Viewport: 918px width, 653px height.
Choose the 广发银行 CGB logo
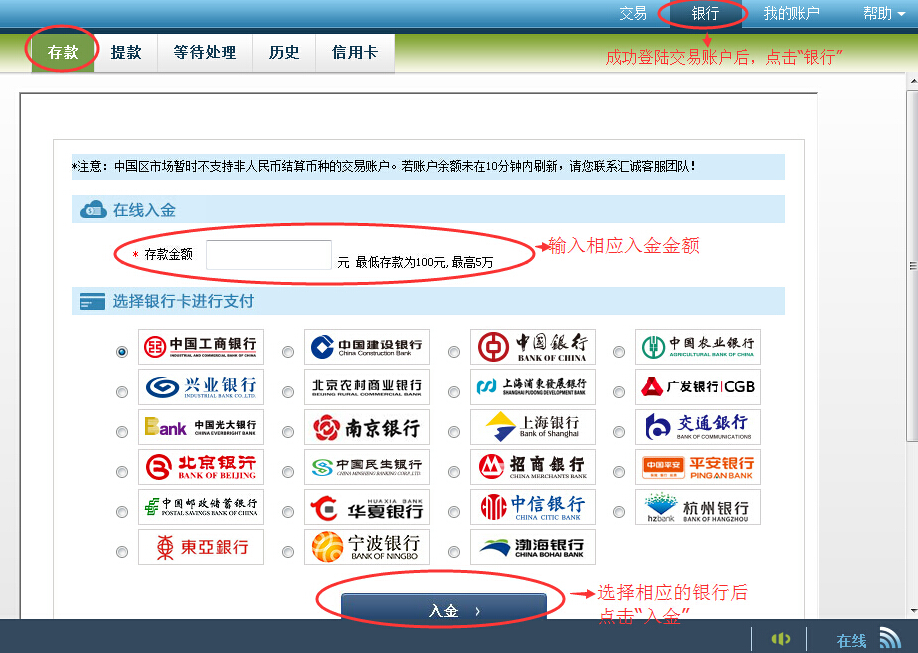698,387
